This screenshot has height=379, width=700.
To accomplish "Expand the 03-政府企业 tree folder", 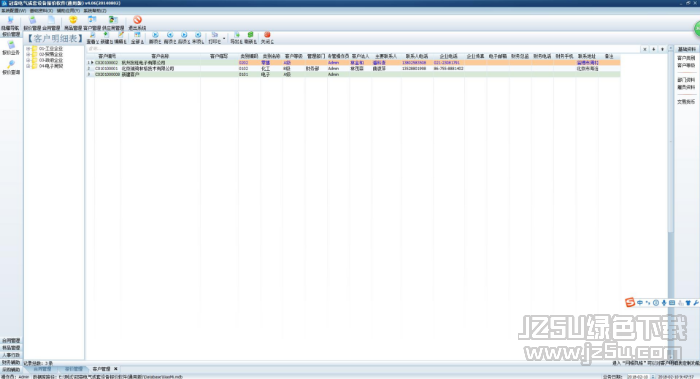I will pos(28,60).
